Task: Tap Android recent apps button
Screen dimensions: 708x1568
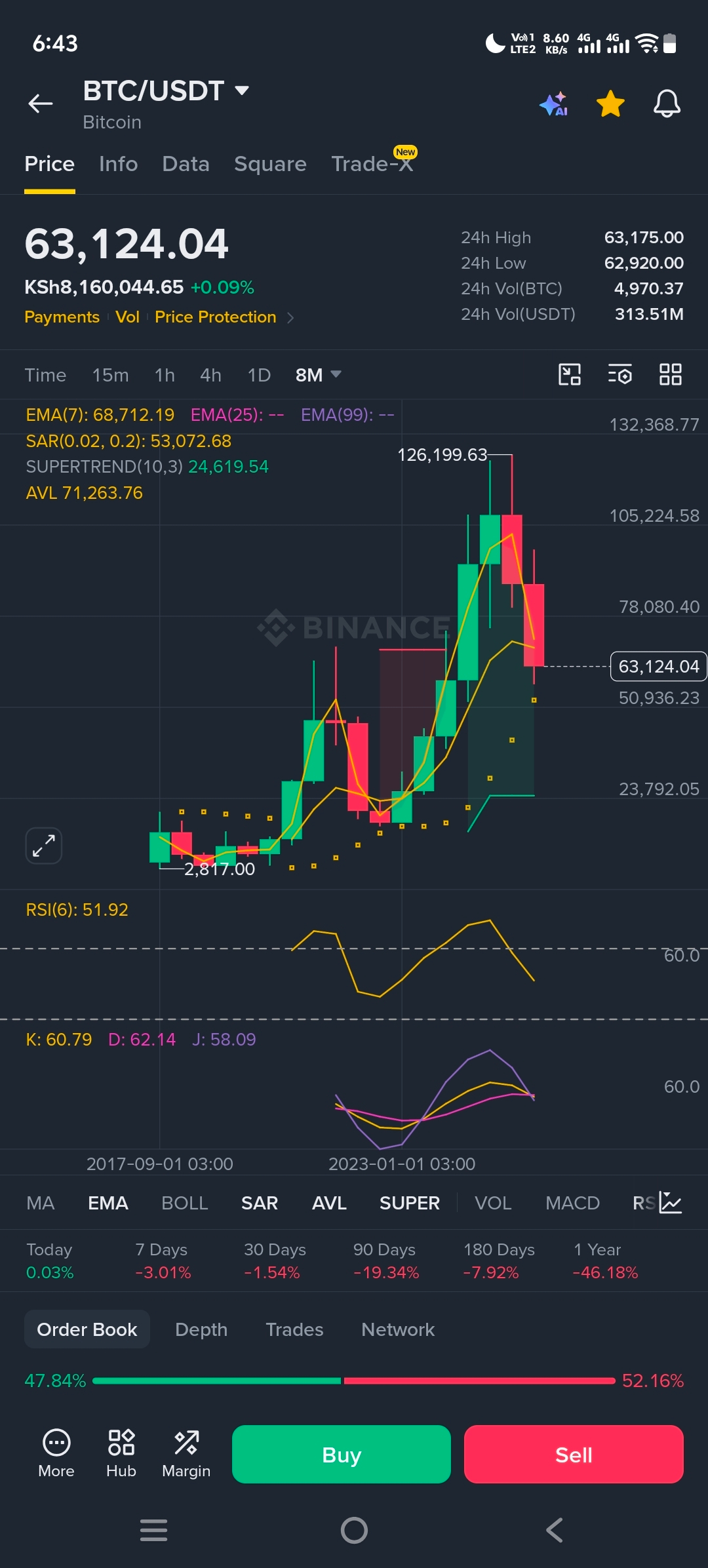Action: pos(154,1530)
